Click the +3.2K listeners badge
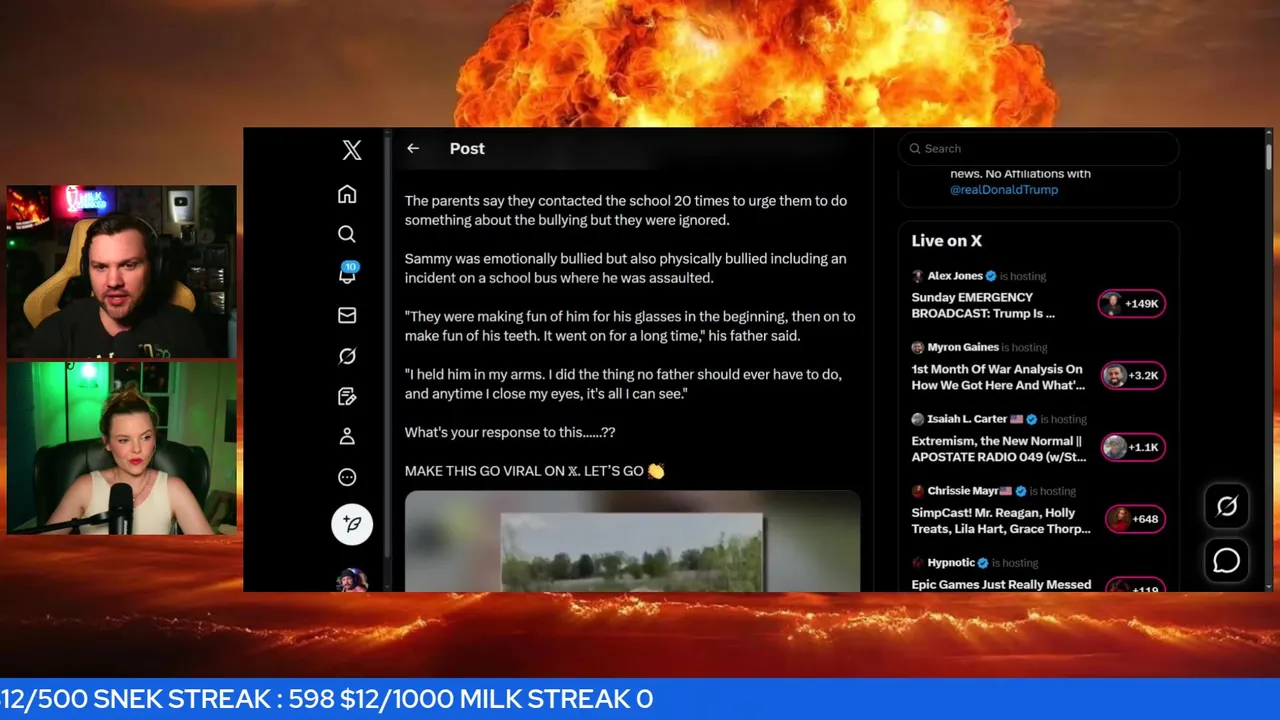This screenshot has width=1280, height=720. pos(1132,376)
